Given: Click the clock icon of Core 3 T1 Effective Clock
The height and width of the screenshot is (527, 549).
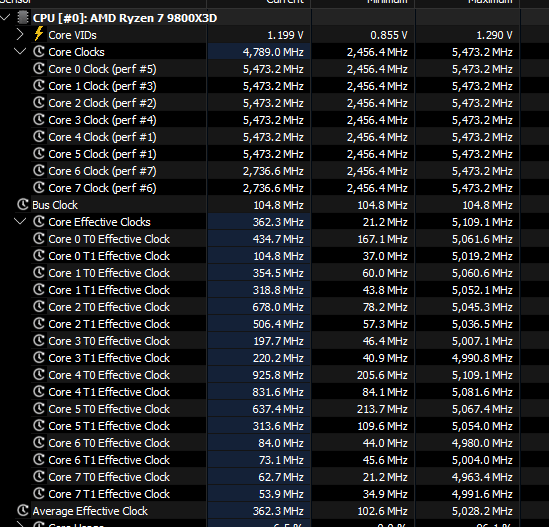Looking at the screenshot, I should 39,358.
